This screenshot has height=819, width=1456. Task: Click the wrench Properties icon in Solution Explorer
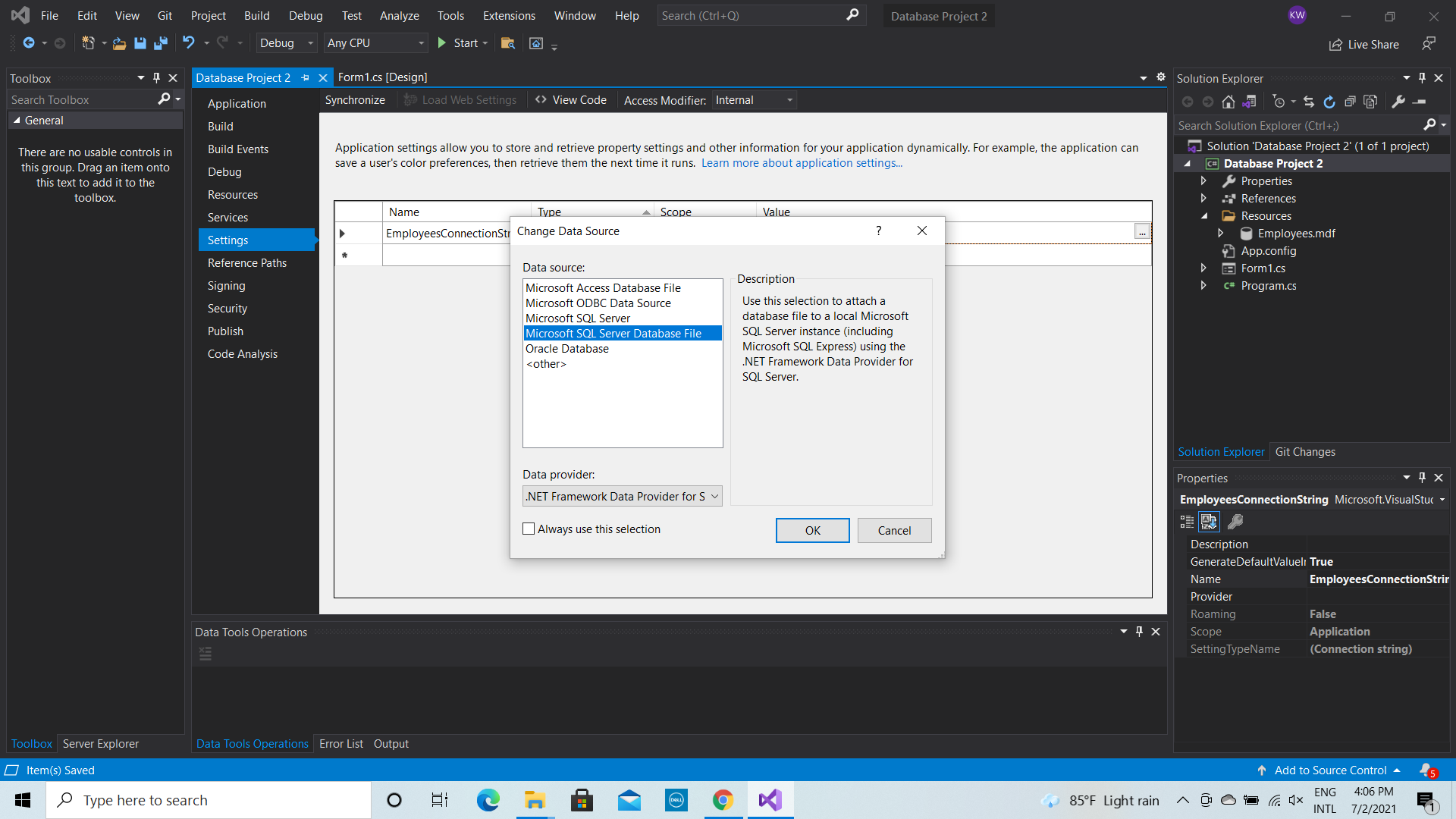pos(1398,102)
